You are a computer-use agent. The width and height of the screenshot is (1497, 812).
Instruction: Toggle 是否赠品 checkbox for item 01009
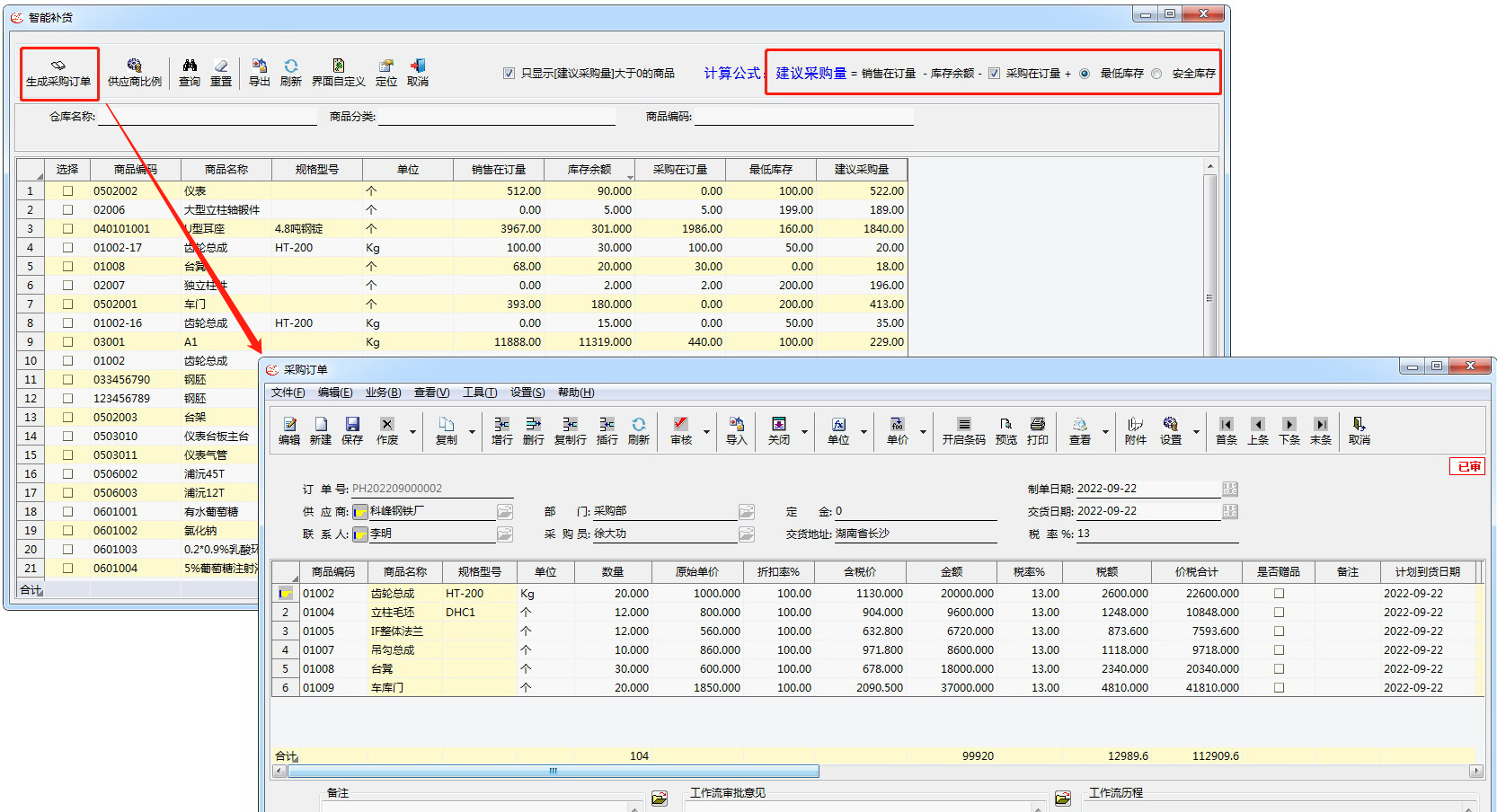[x=1279, y=688]
